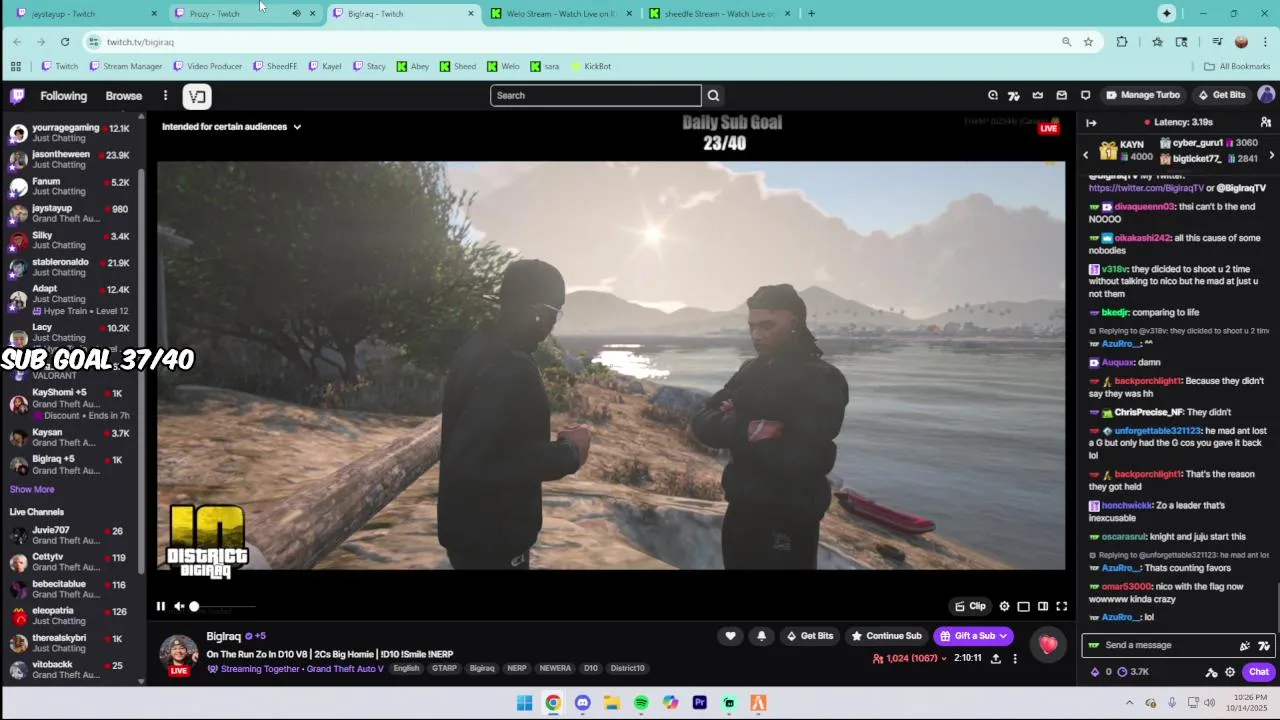Open channel points 3.7K balance

coord(1133,672)
